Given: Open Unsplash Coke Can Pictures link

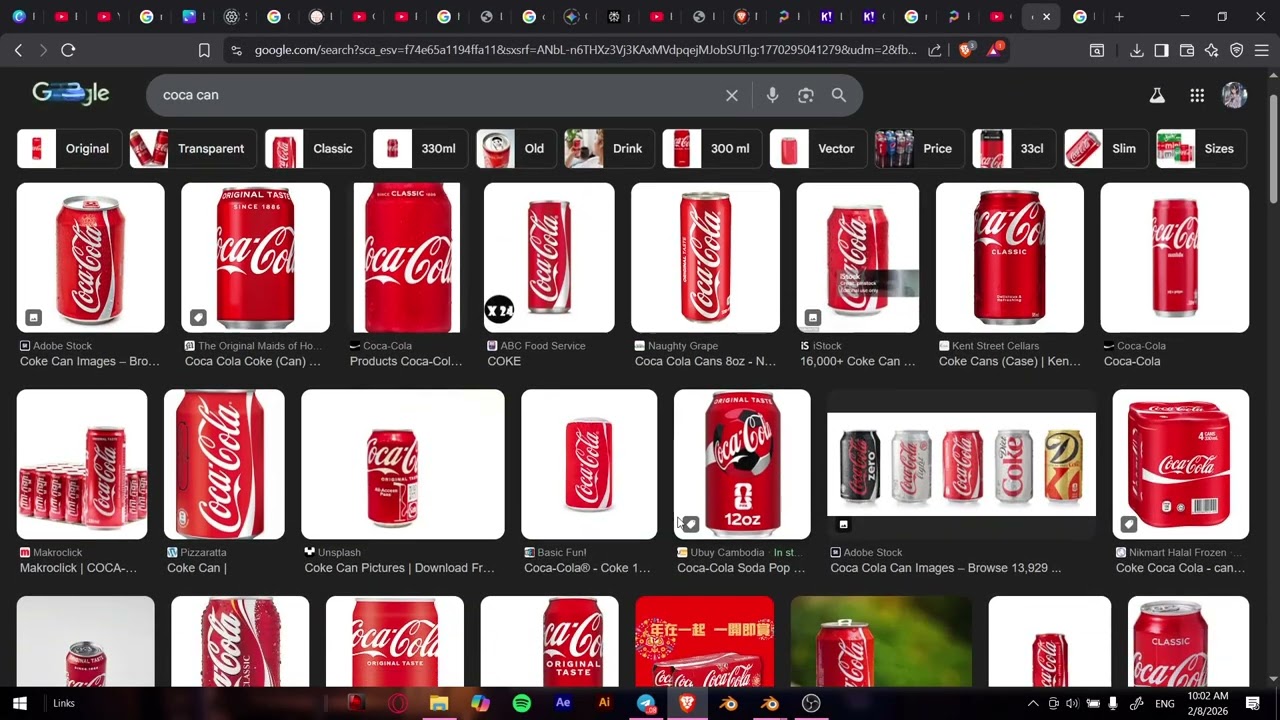Looking at the screenshot, I should [x=400, y=568].
